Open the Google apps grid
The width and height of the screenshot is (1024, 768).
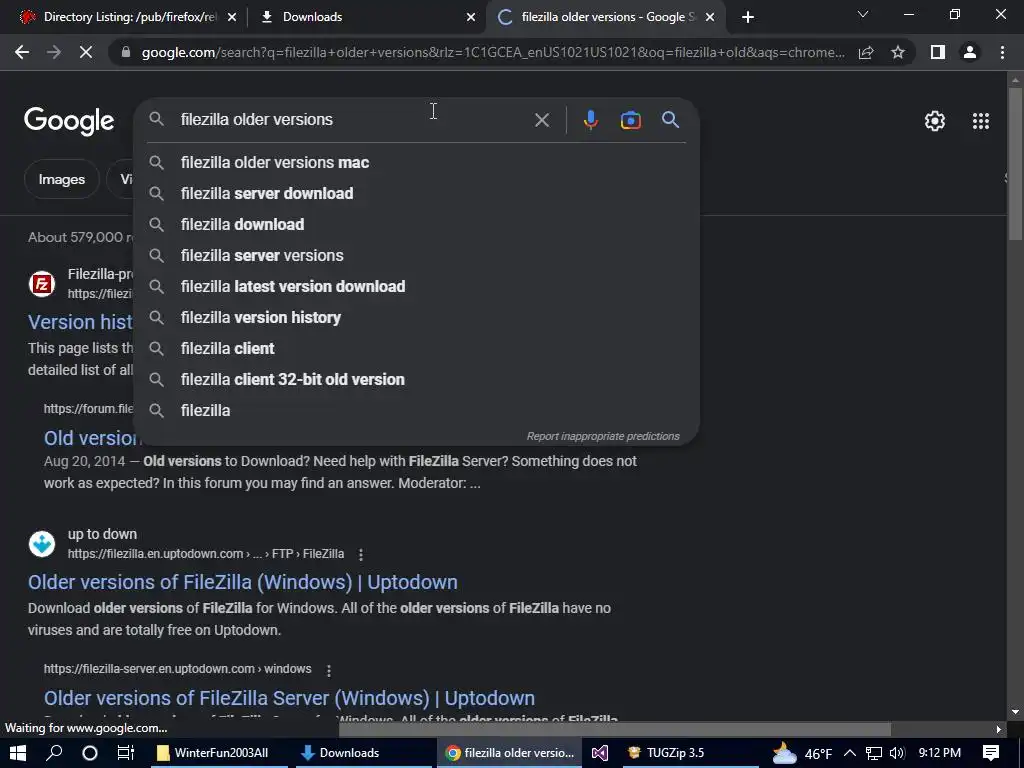click(981, 121)
